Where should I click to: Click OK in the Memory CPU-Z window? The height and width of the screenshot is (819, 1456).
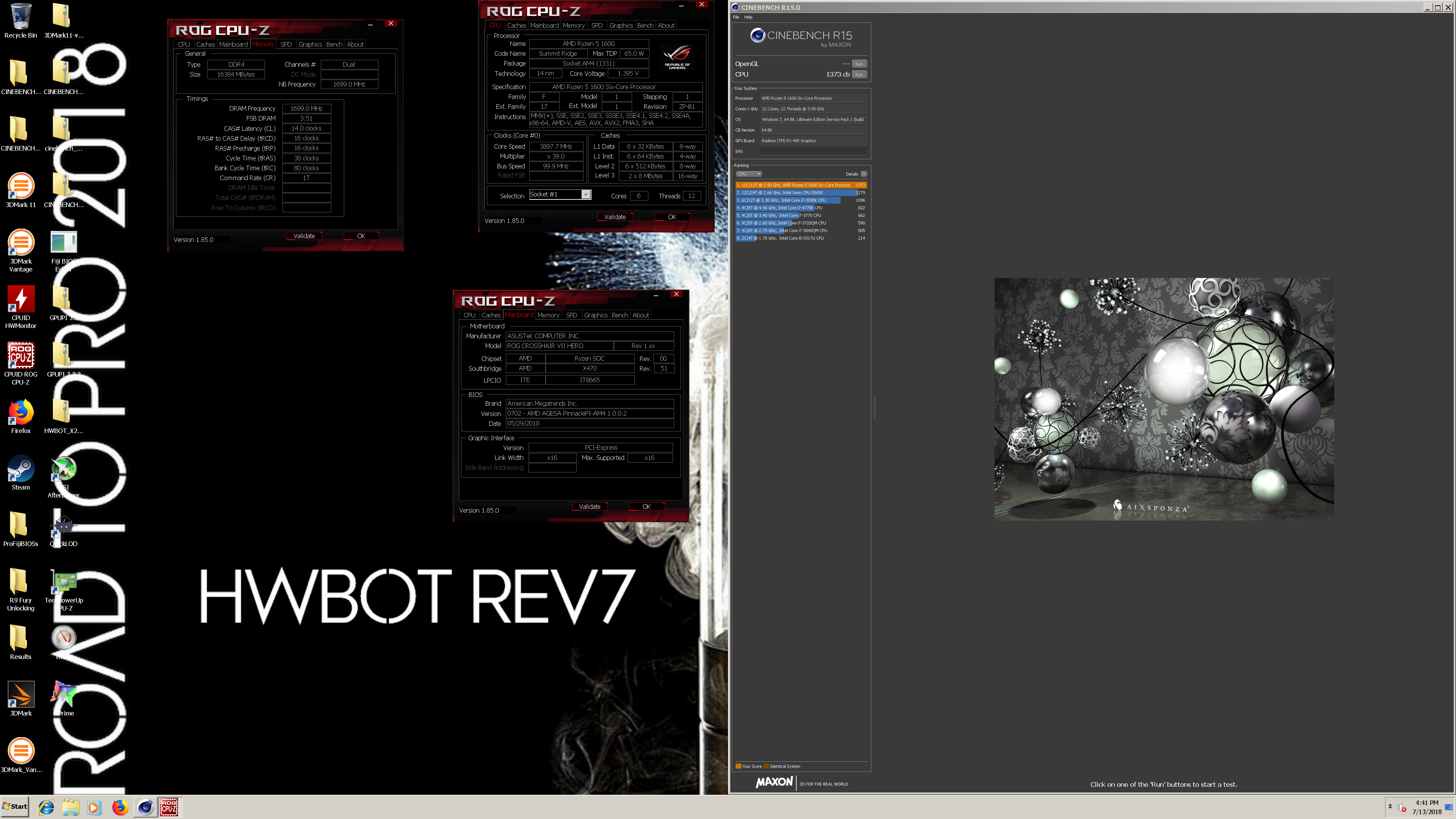click(361, 236)
